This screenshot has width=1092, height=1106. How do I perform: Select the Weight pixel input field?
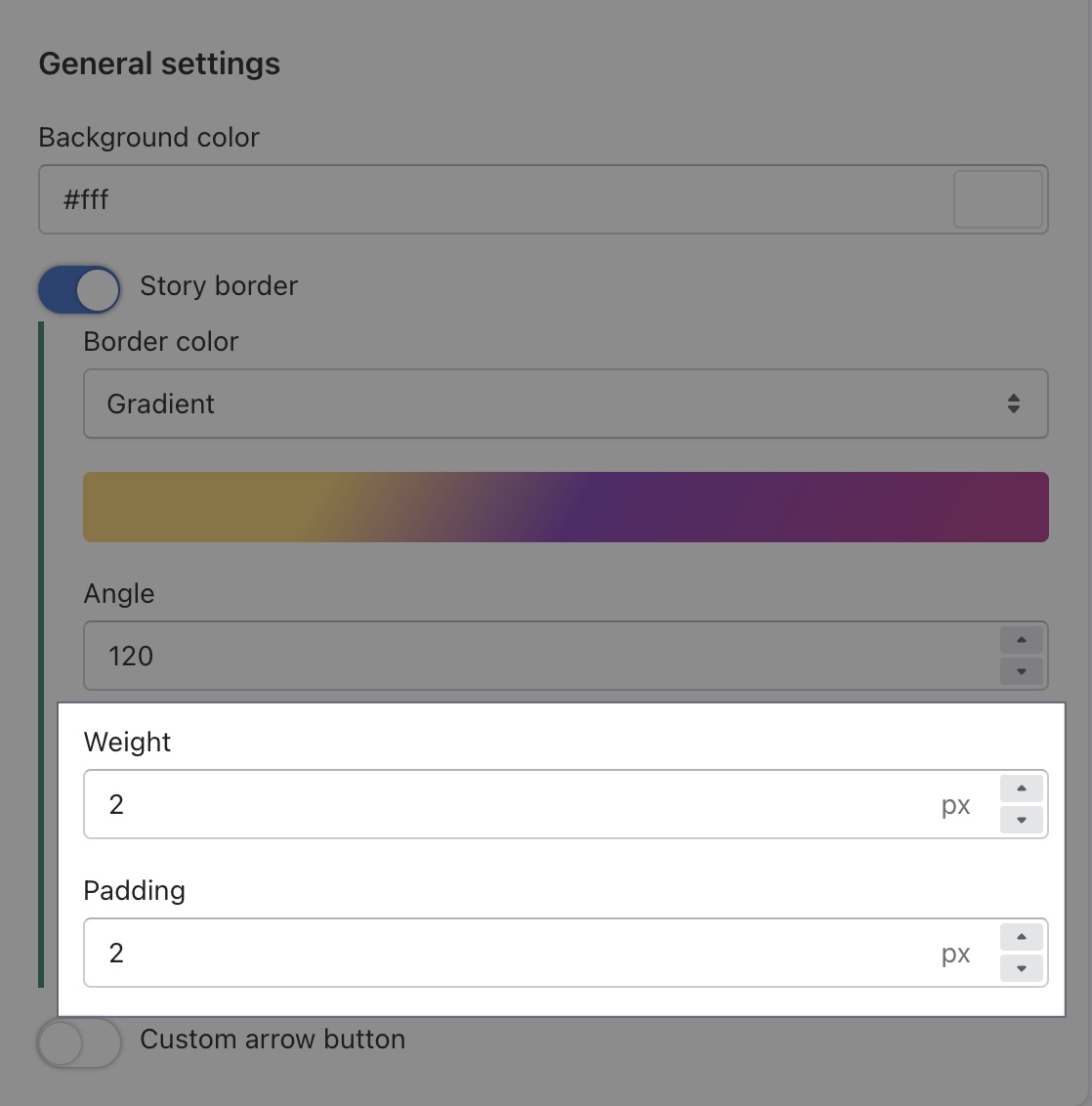508,804
